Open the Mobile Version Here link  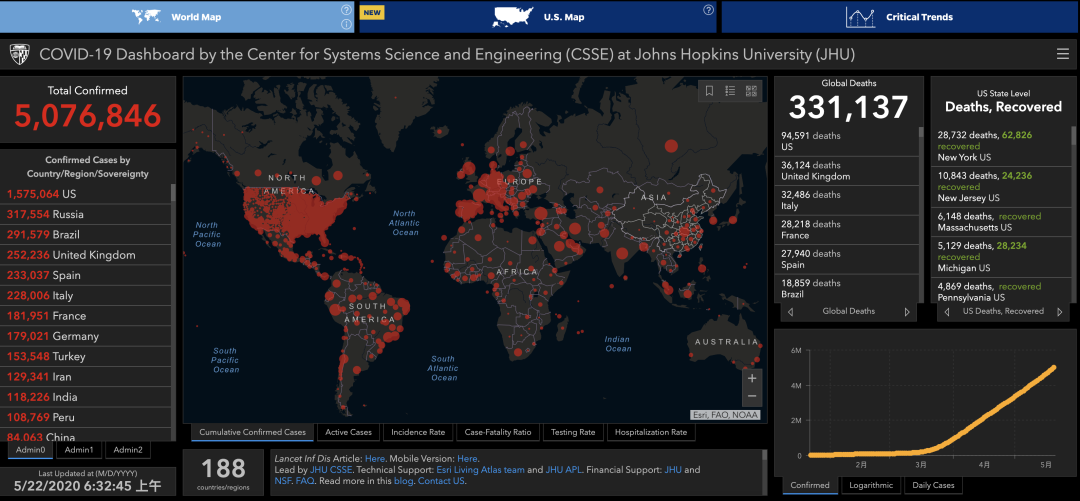point(468,458)
